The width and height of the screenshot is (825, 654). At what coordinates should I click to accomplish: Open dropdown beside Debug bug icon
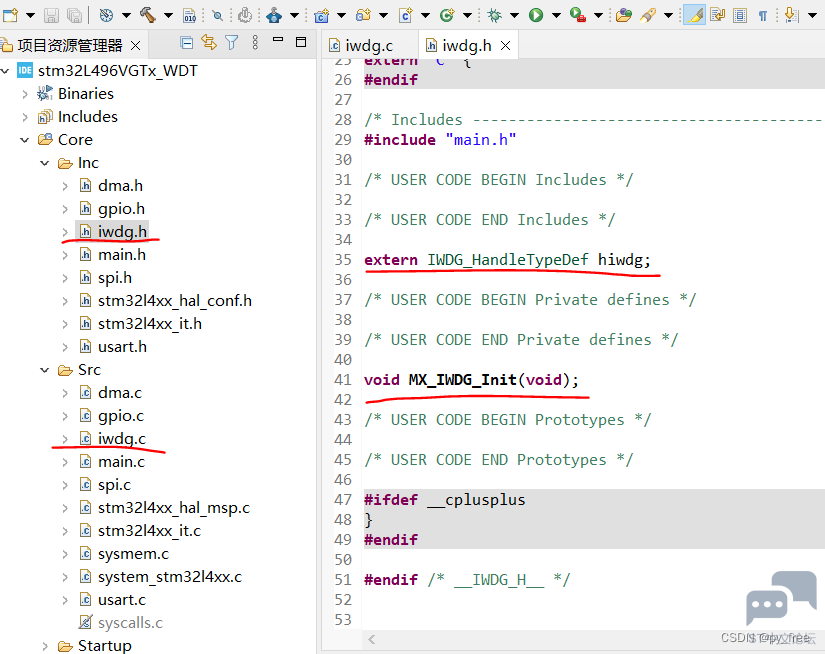tap(515, 16)
